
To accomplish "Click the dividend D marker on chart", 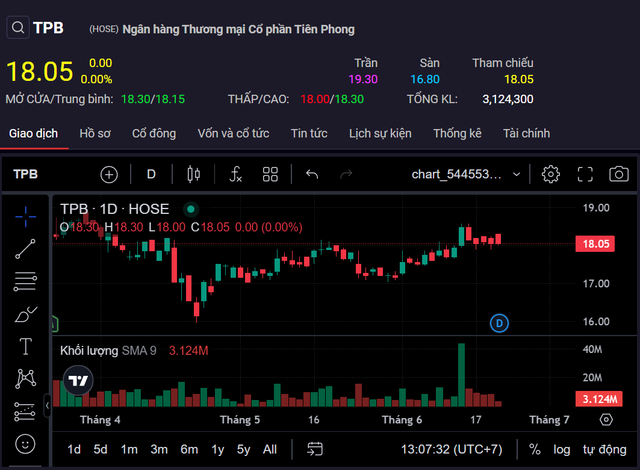I will pos(499,324).
